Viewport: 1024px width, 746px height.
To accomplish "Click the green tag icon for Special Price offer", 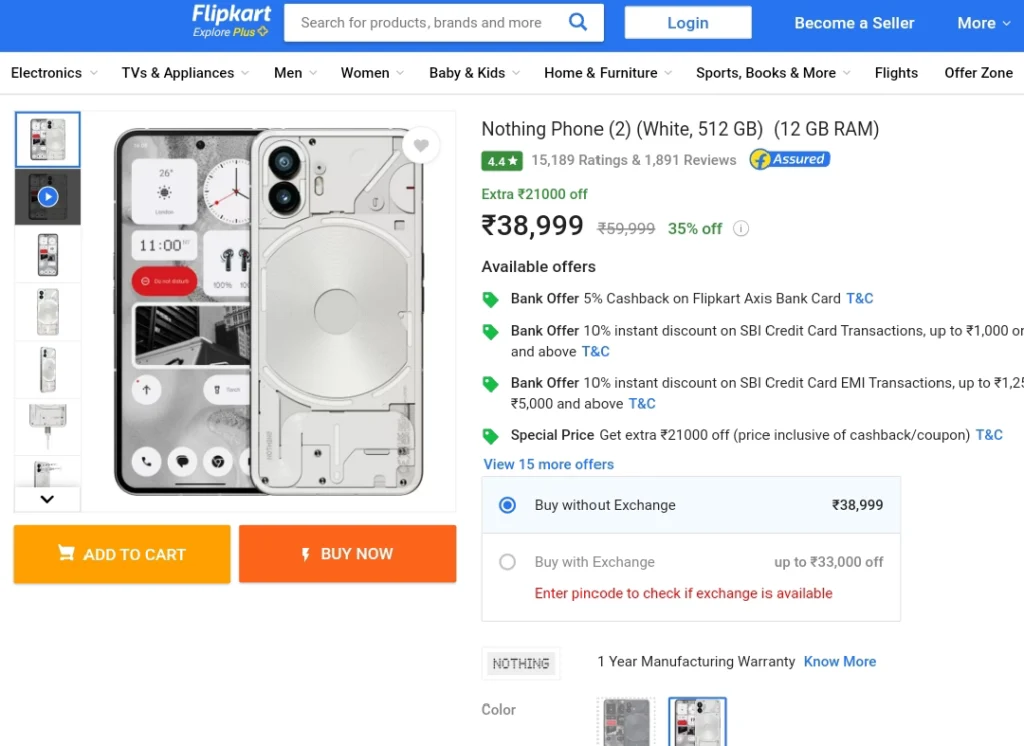I will coord(490,436).
